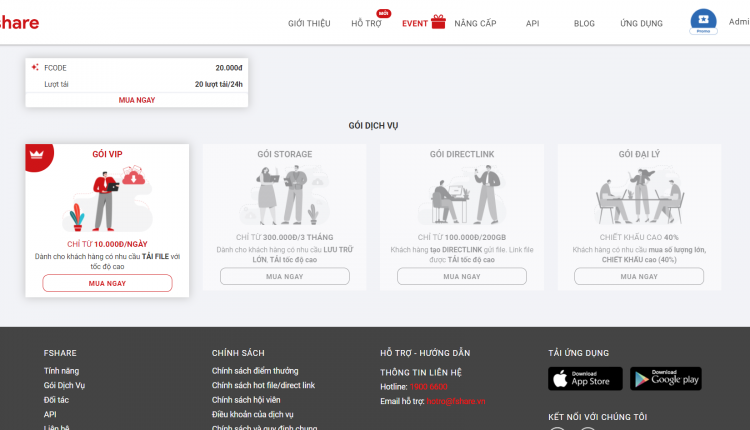Image resolution: width=750 pixels, height=430 pixels.
Task: Click MUA NGAY for GÓI STORAGE
Action: [285, 276]
